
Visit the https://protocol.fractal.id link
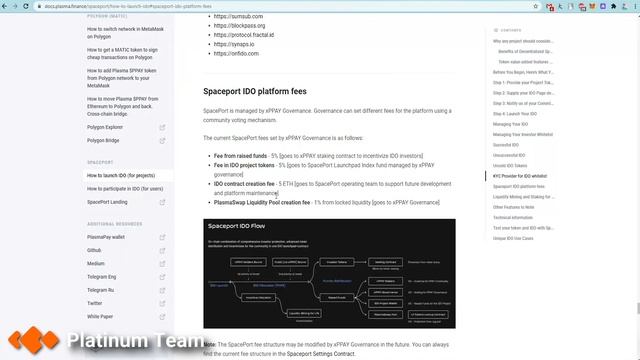tap(244, 35)
